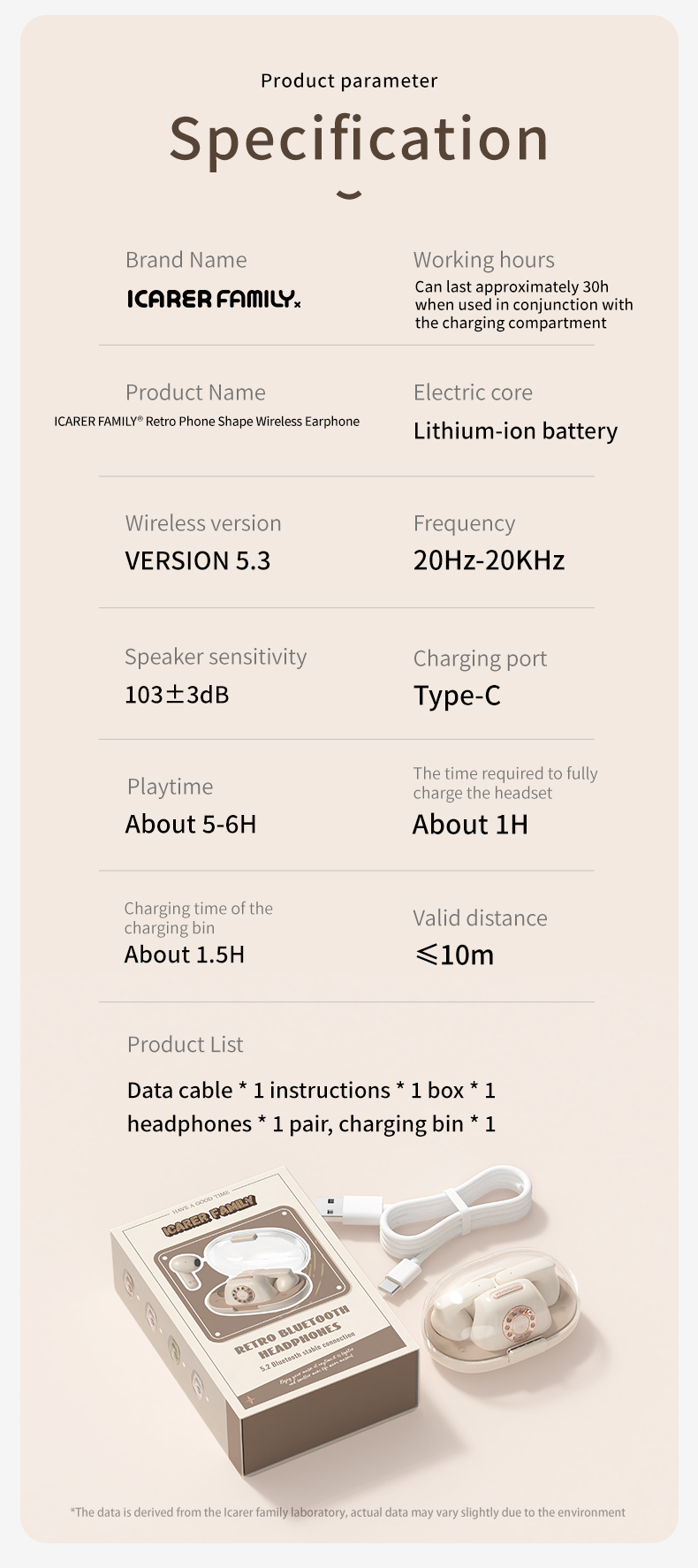Screen dimensions: 698x1568
Task: Click the USB-A plug of the cable
Action: [348, 1208]
